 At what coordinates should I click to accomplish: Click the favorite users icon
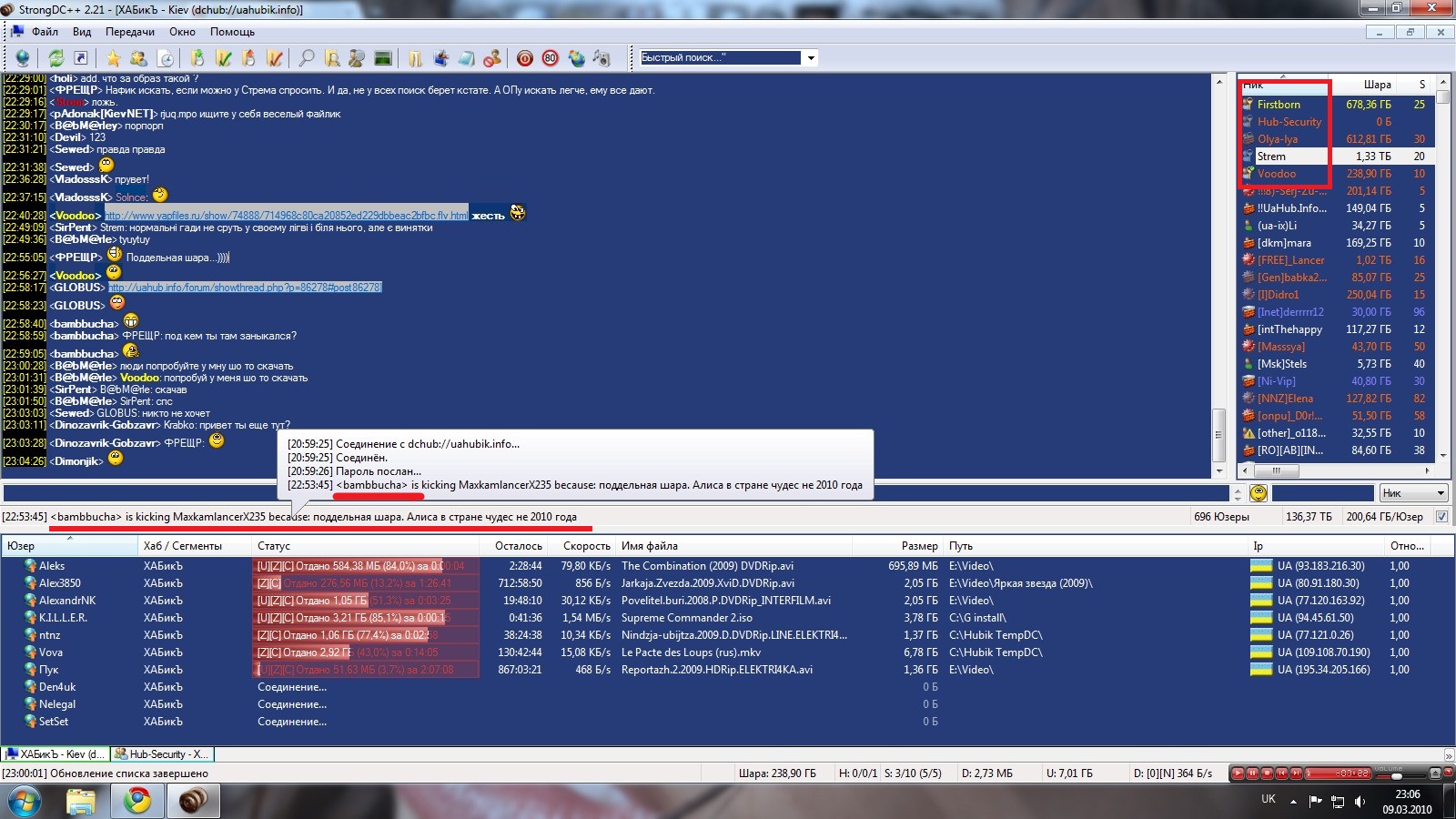coord(138,58)
